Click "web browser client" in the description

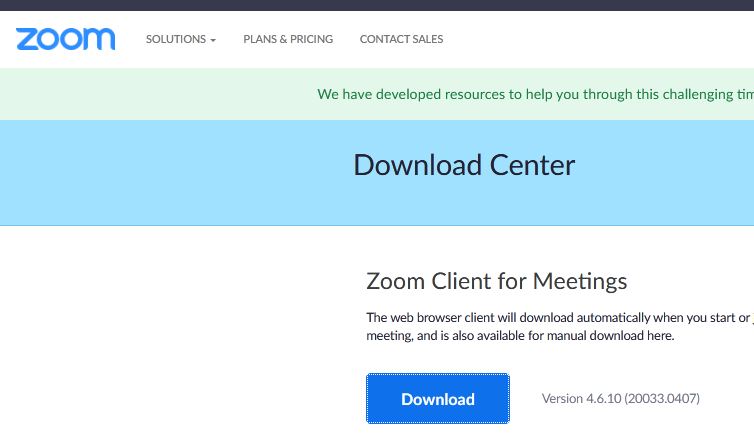pos(439,318)
